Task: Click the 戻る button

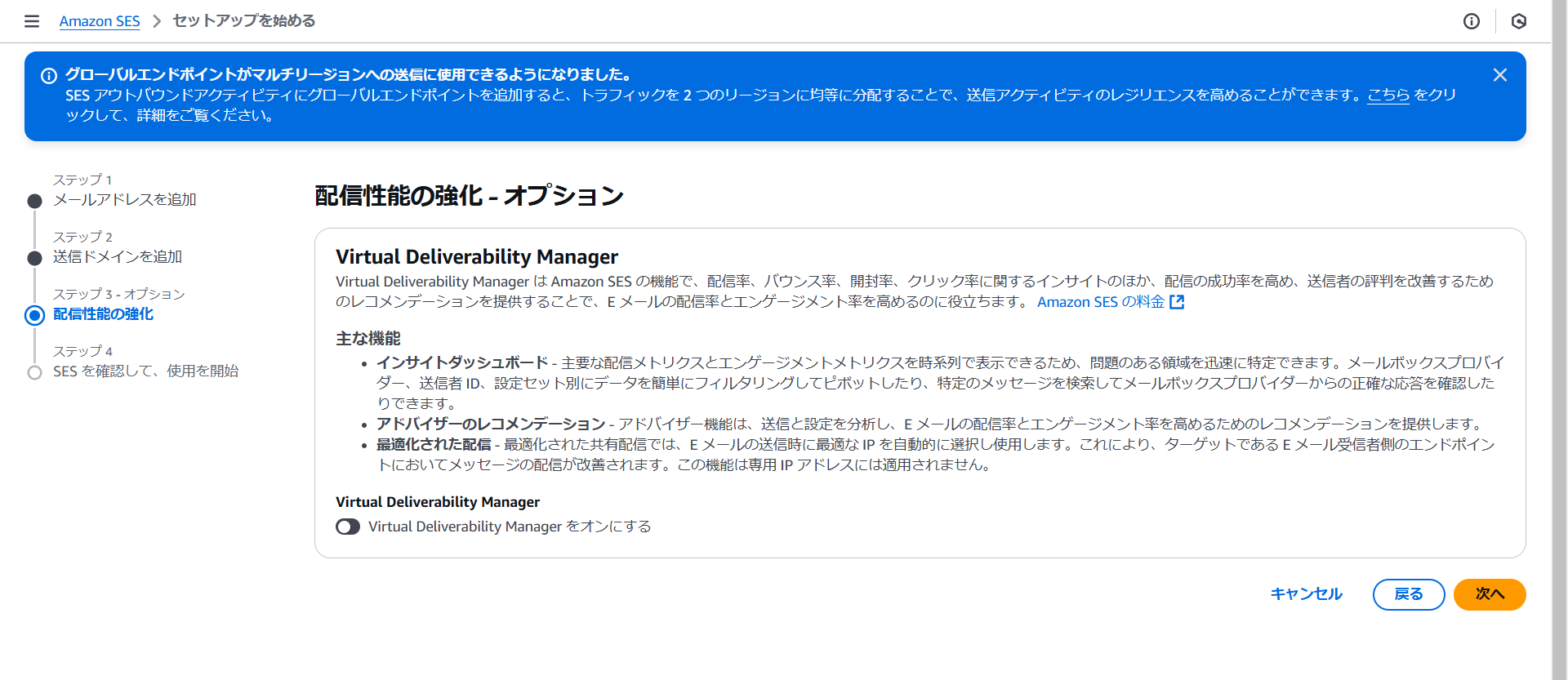Action: pyautogui.click(x=1408, y=594)
